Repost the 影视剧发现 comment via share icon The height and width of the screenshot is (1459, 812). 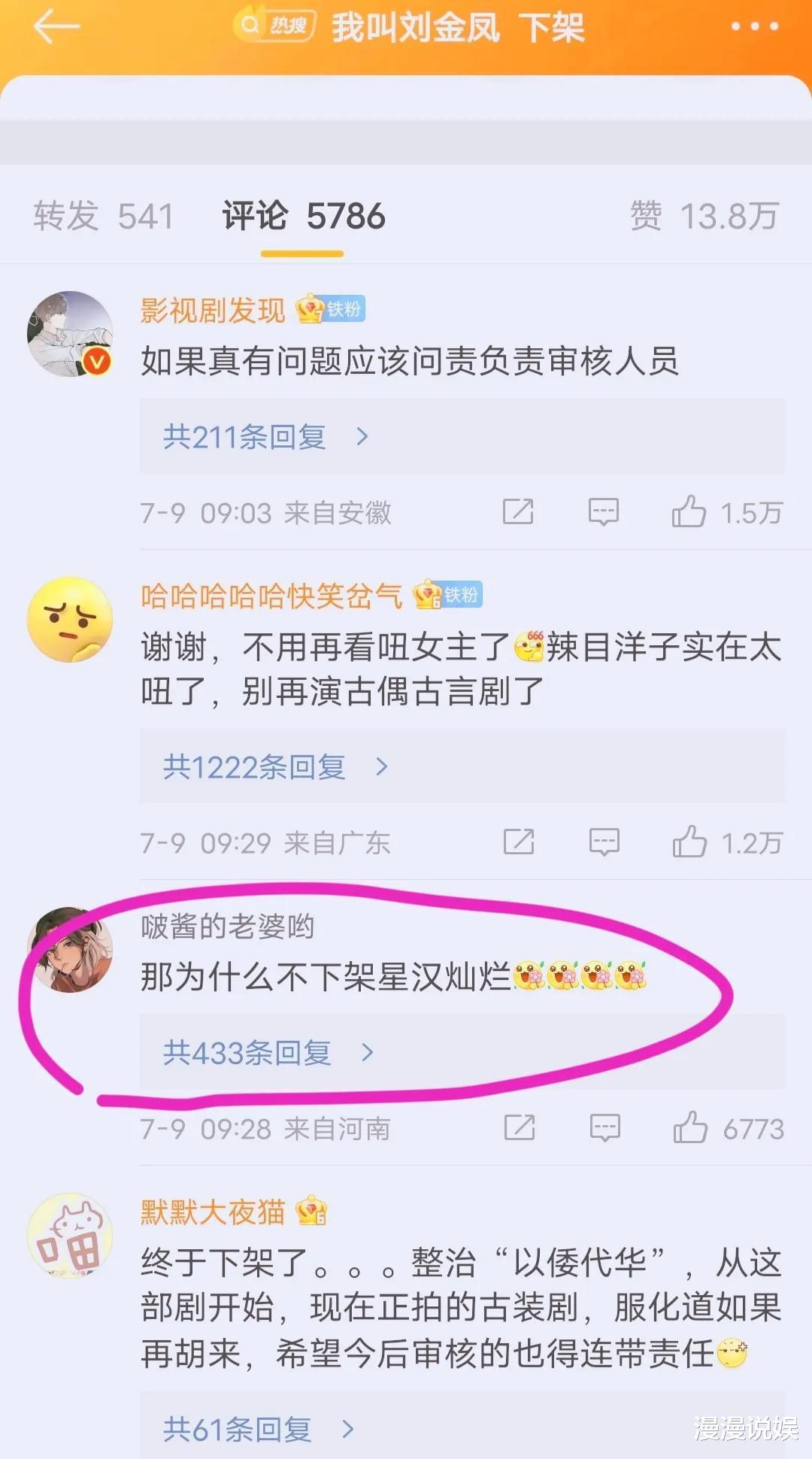coord(518,512)
